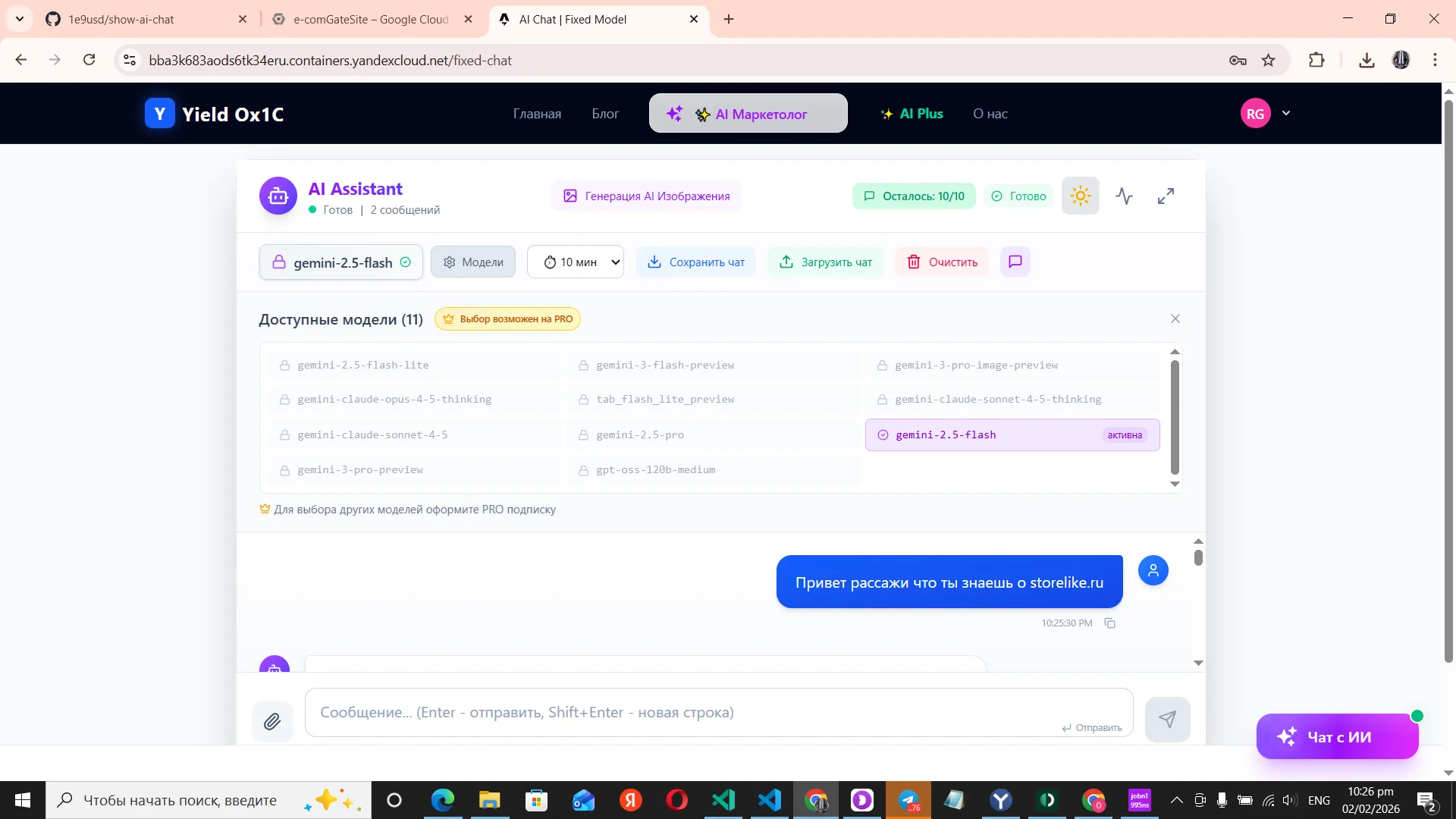Open the activity pulse icon

coord(1124,196)
